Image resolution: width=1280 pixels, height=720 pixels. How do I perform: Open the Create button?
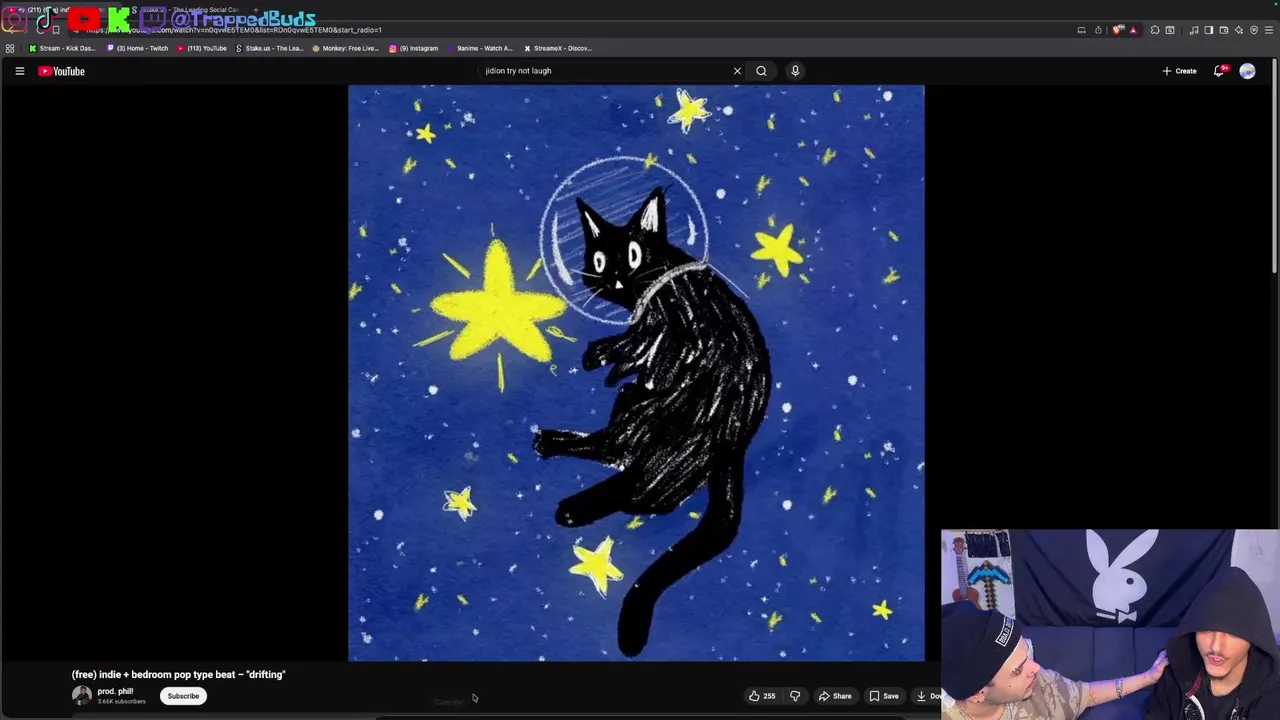[1180, 71]
